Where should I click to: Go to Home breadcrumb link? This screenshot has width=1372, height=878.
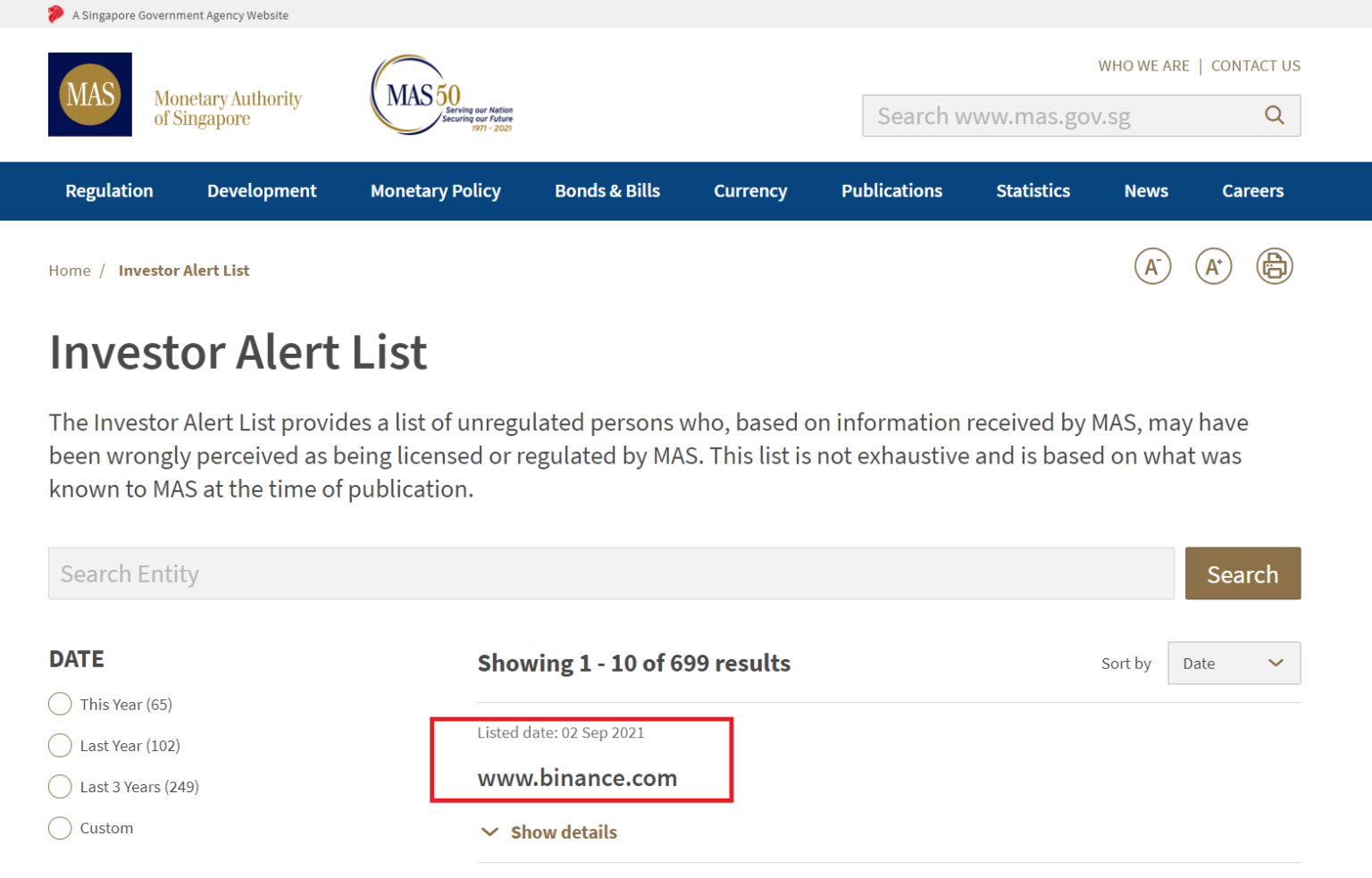pos(70,270)
